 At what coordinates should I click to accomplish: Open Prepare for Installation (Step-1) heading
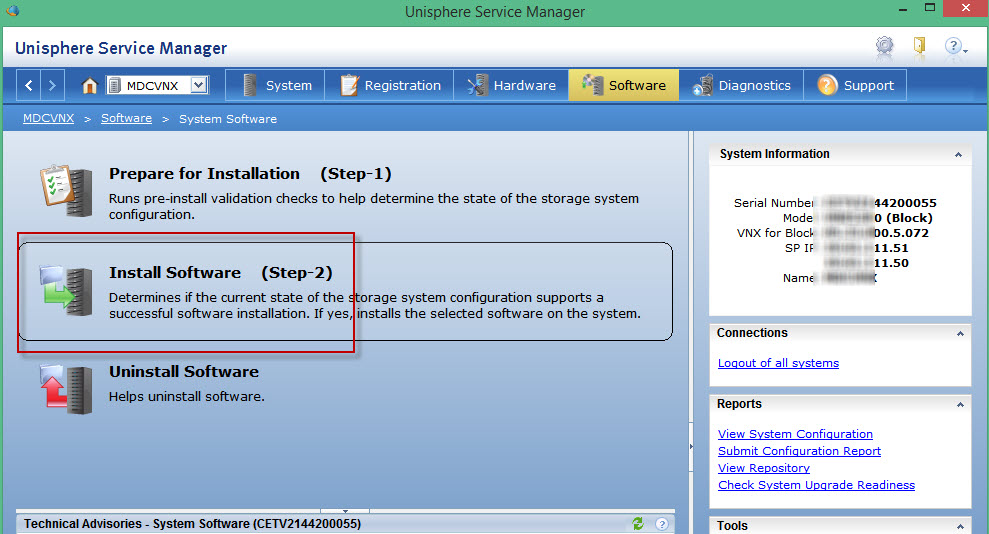250,173
